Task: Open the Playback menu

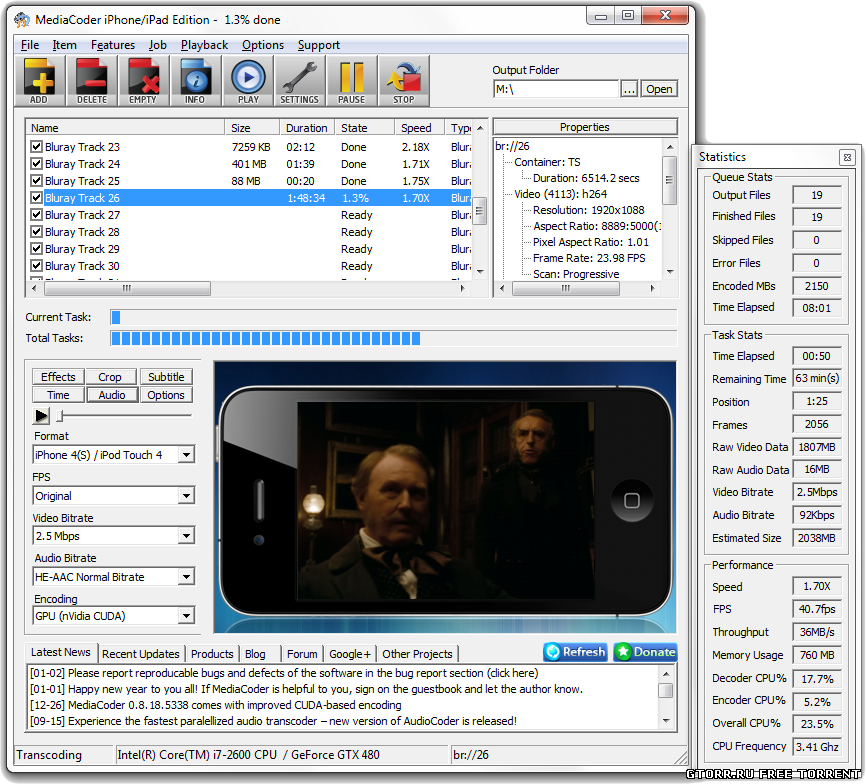Action: click(x=204, y=45)
